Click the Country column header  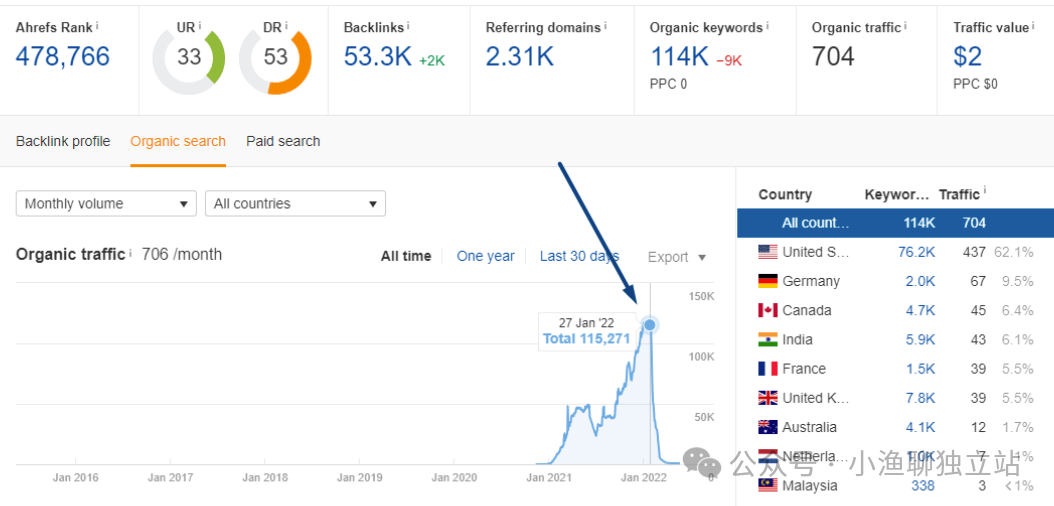pyautogui.click(x=785, y=194)
